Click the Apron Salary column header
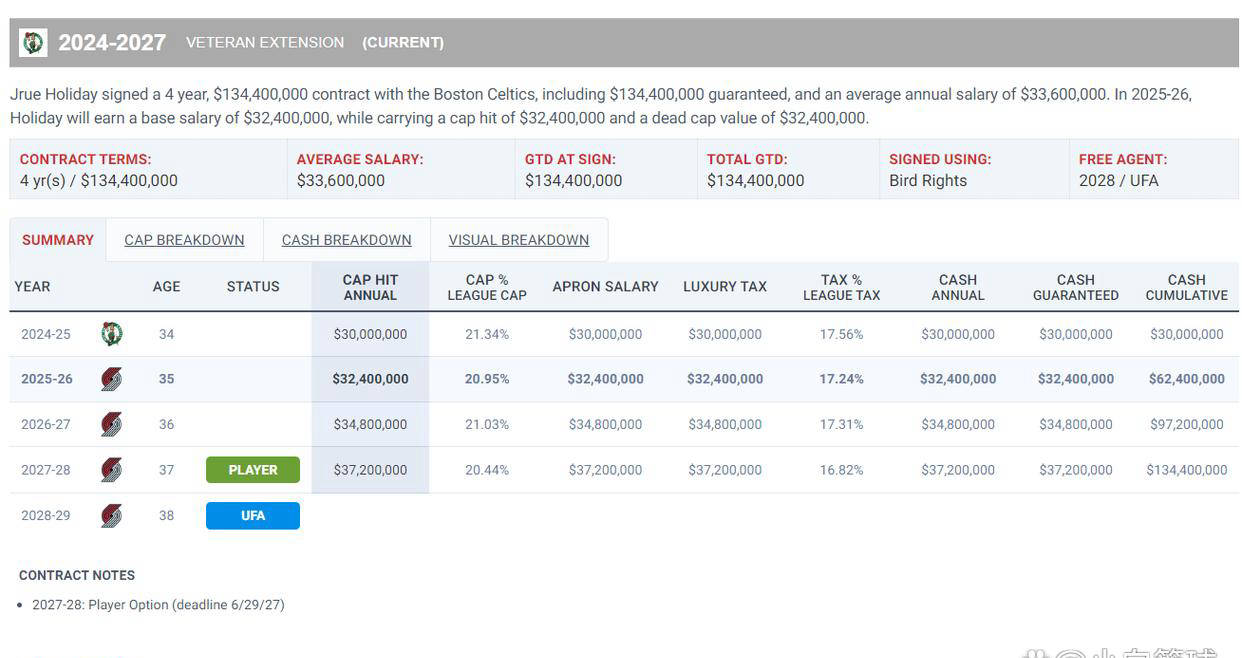This screenshot has width=1242, height=658. tap(605, 287)
